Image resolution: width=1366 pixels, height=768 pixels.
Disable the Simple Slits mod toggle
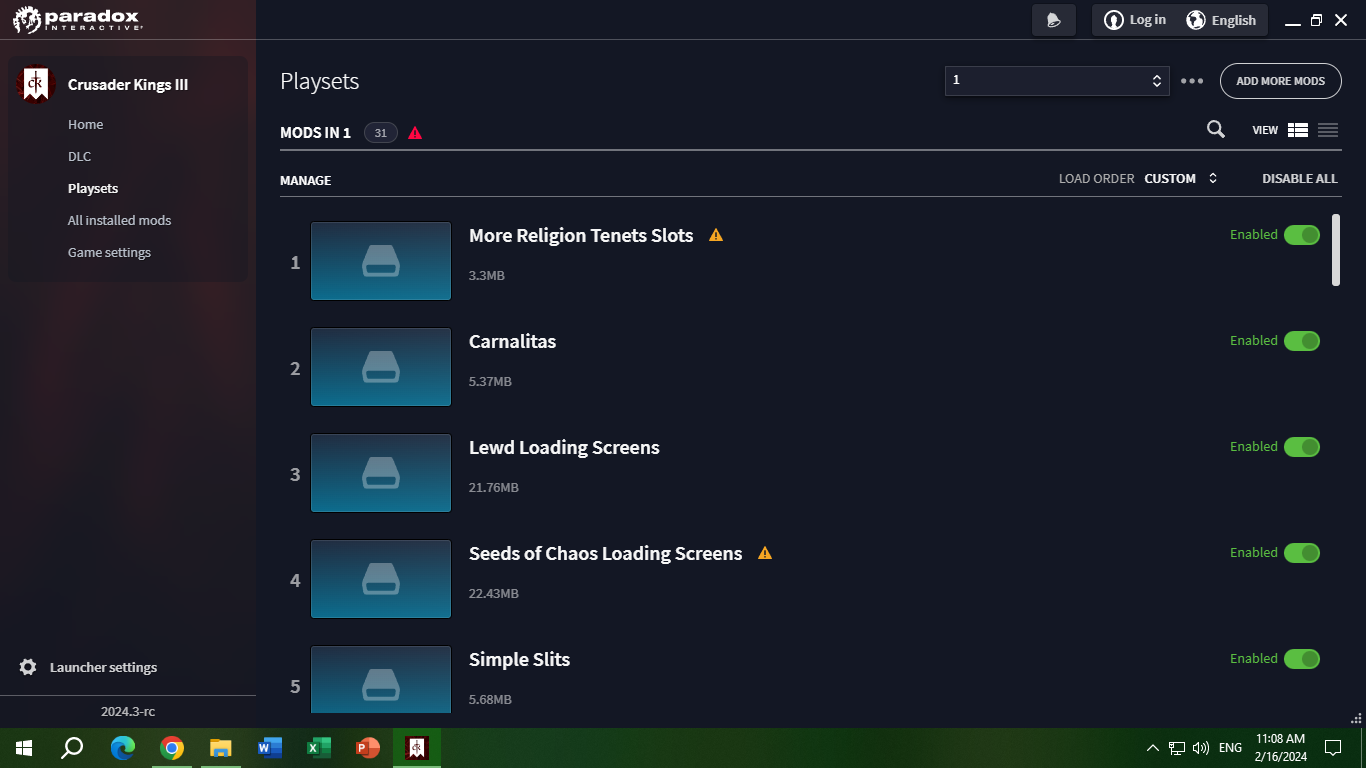1302,659
